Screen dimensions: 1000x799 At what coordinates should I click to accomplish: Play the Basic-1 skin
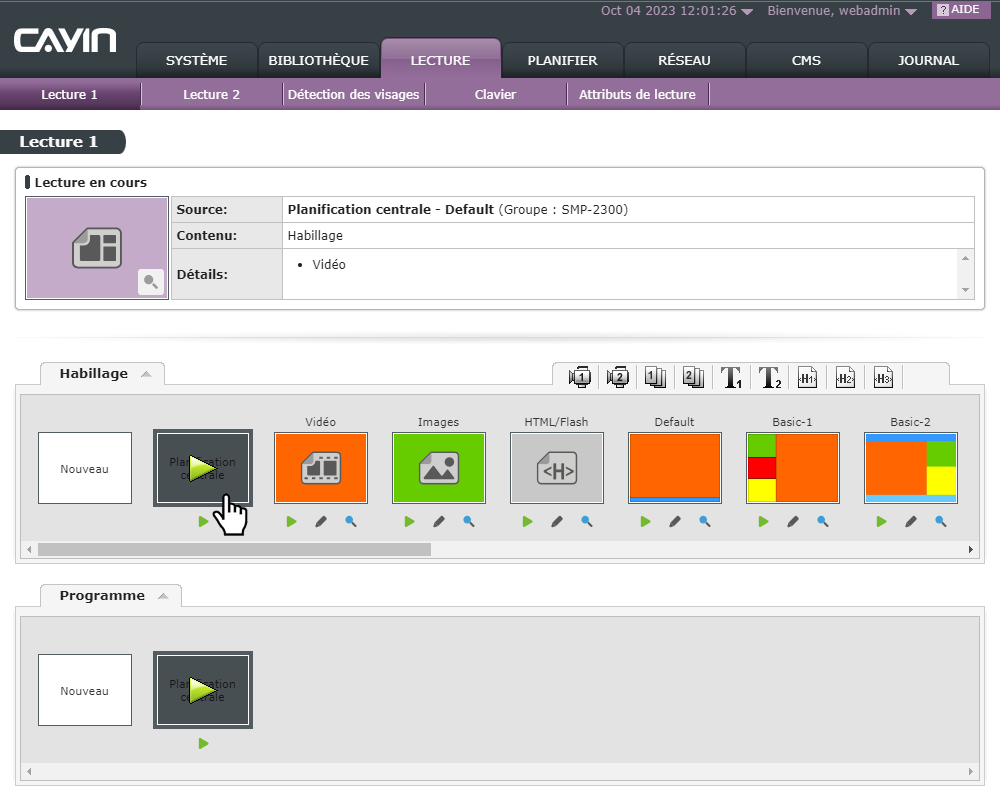point(763,522)
